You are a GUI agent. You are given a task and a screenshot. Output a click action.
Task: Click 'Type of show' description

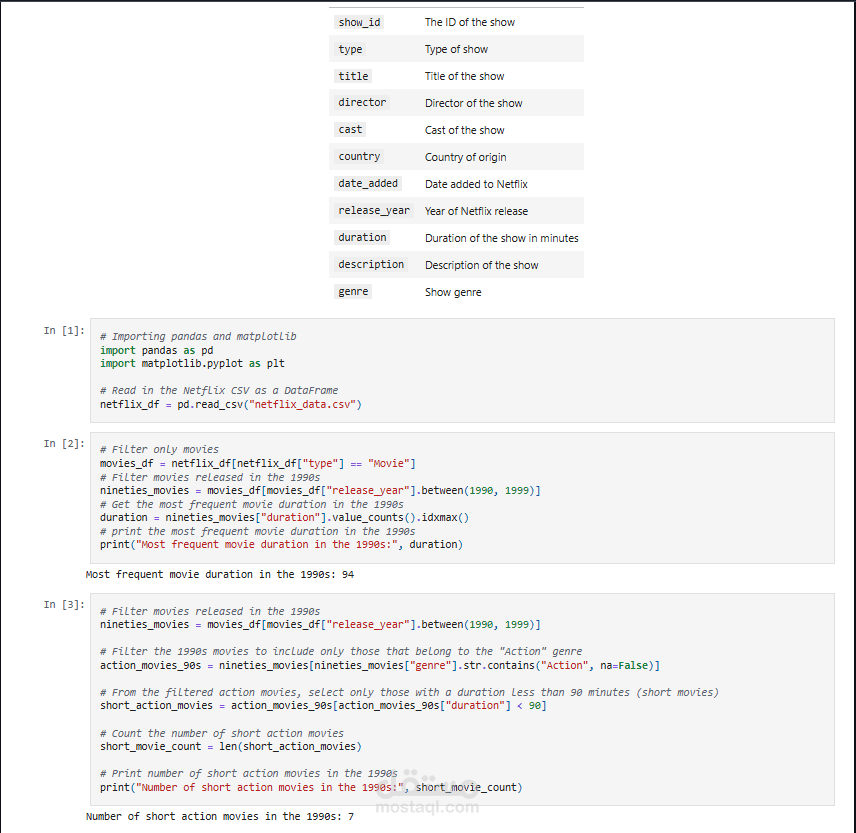coord(456,49)
